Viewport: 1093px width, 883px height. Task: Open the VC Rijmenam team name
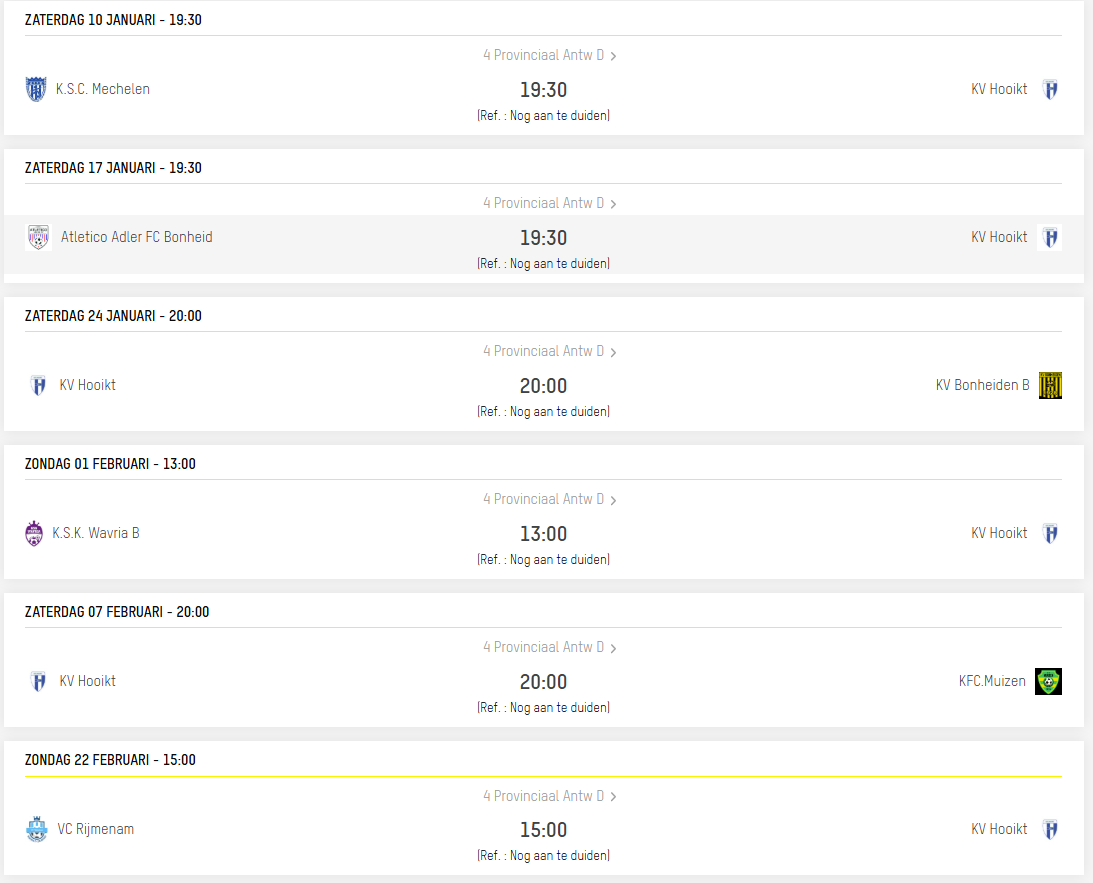(x=96, y=829)
